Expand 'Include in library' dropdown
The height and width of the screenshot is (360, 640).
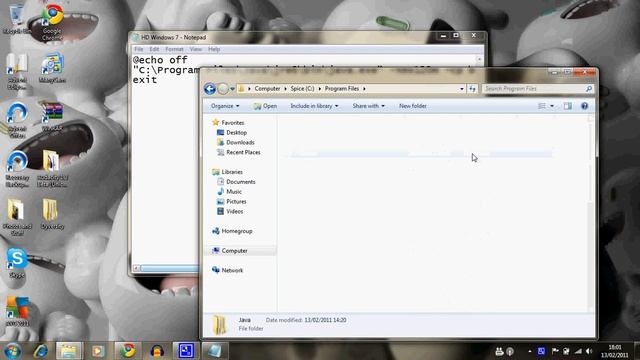[314, 106]
